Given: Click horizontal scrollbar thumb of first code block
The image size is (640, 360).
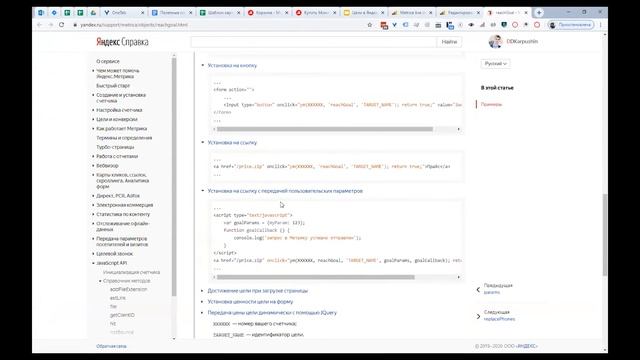Looking at the screenshot, I should pyautogui.click(x=324, y=129).
